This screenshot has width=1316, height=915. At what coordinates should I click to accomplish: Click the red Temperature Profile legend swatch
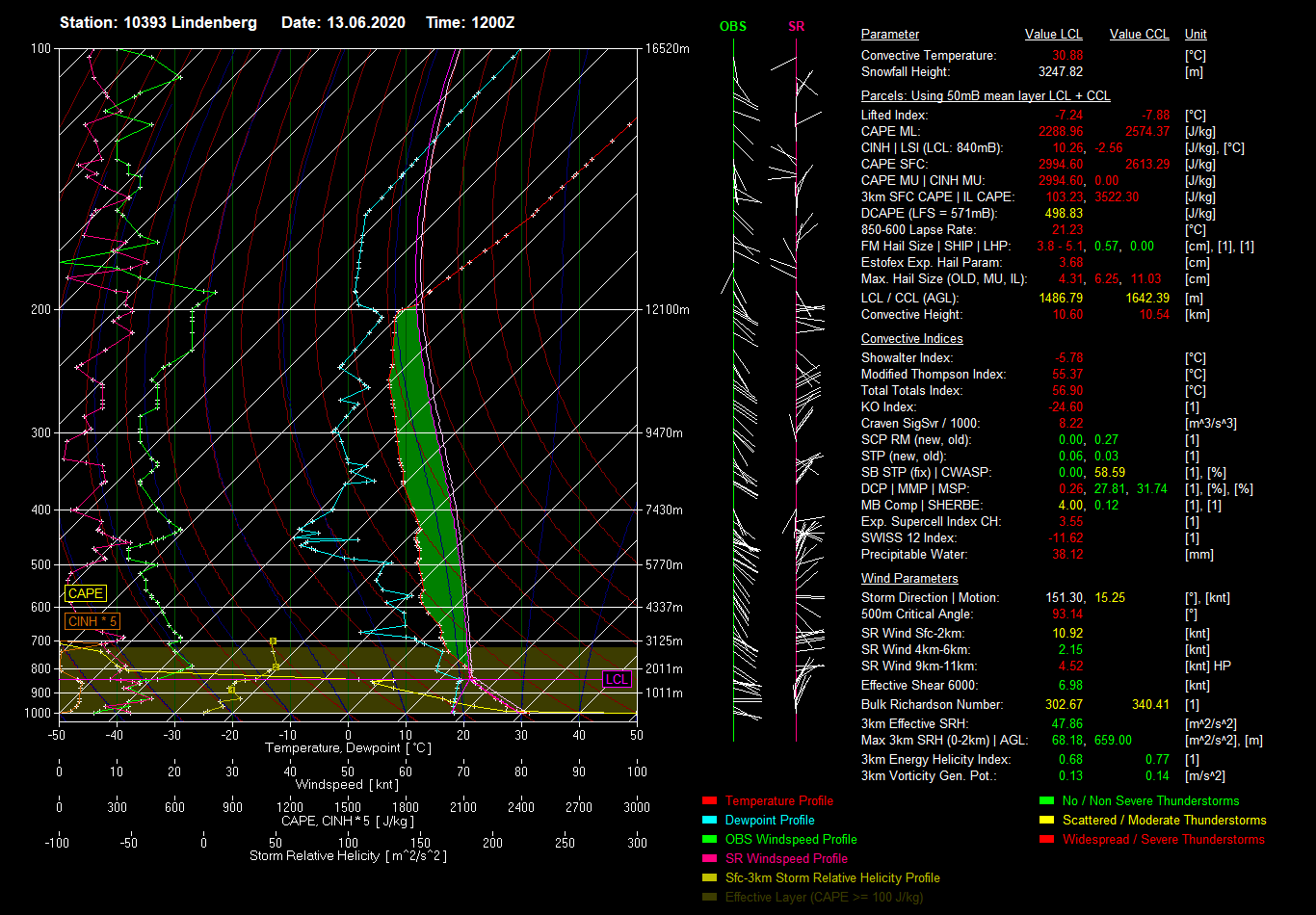point(710,800)
